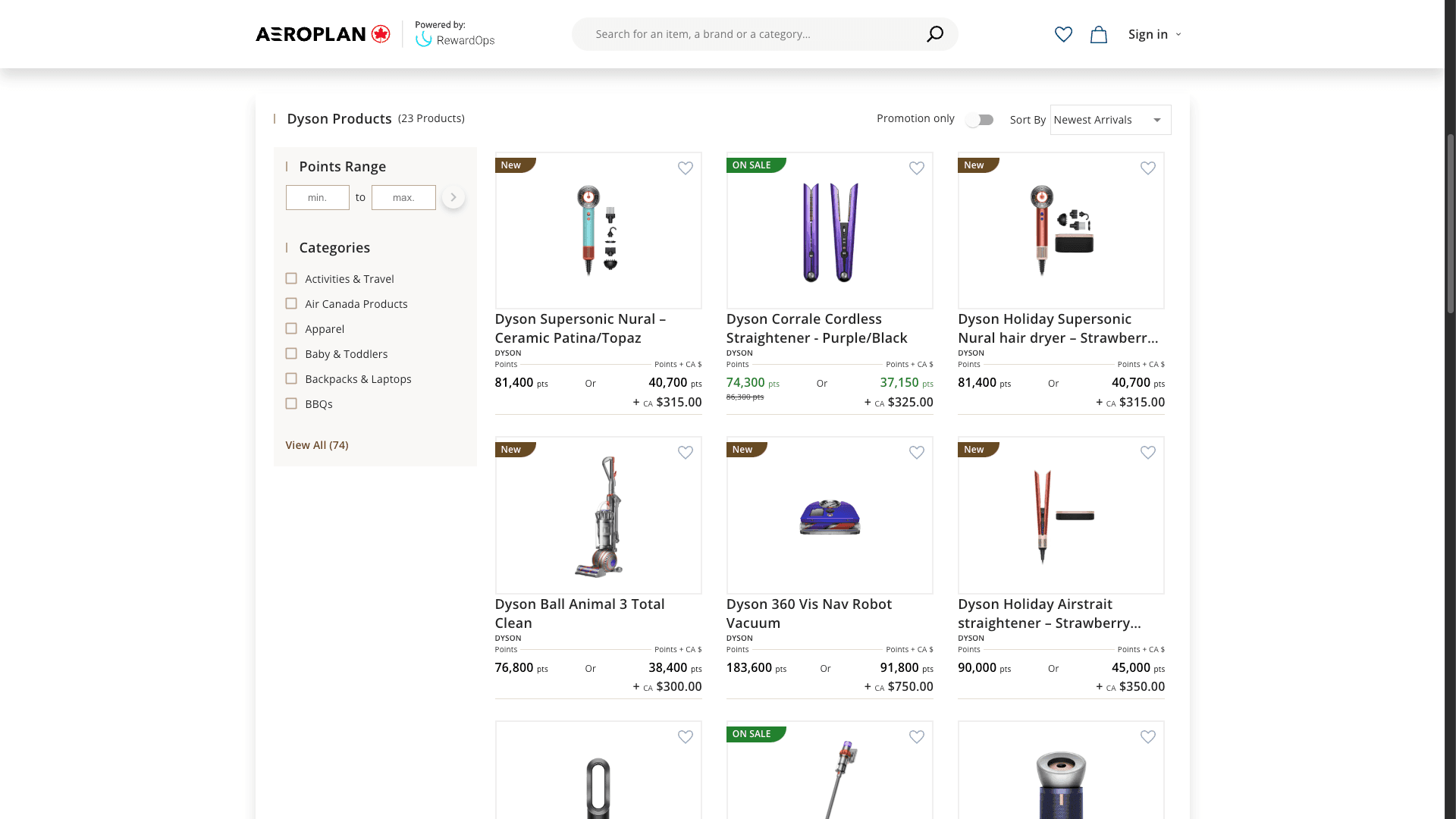
Task: Click the purple Corrale straightener image
Action: point(830,231)
